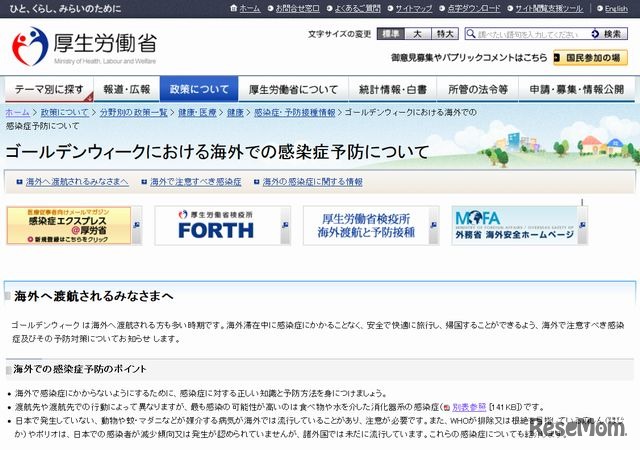Click 感染症・予防接種情報 in breadcrumb
Viewport: 640px width, 450px height.
294,112
